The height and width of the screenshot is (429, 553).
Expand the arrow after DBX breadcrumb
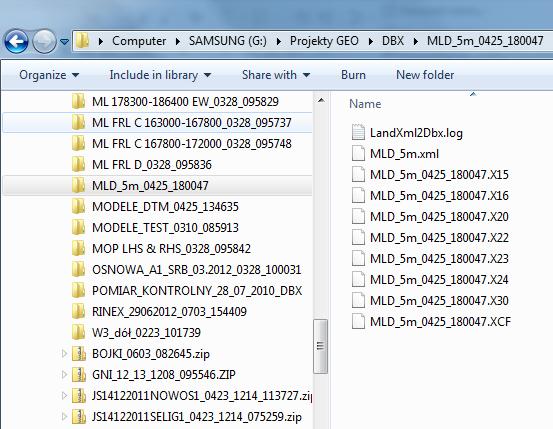[x=416, y=42]
